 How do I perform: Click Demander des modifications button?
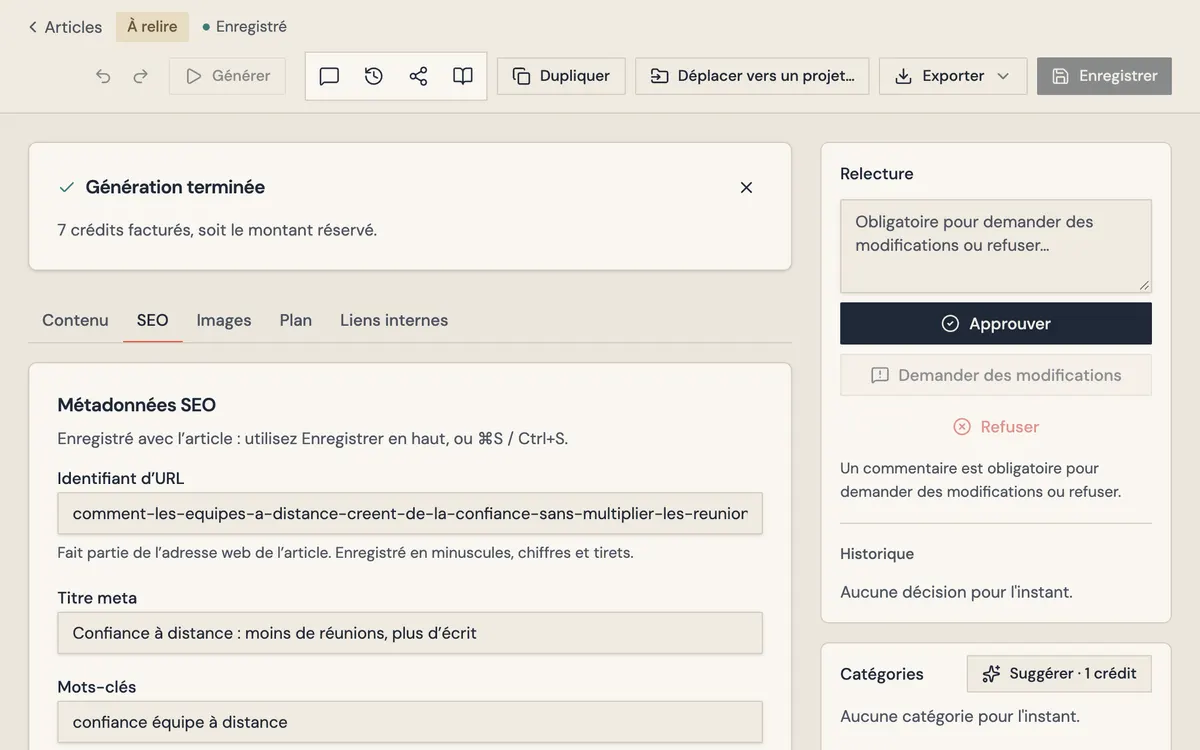[x=996, y=375]
